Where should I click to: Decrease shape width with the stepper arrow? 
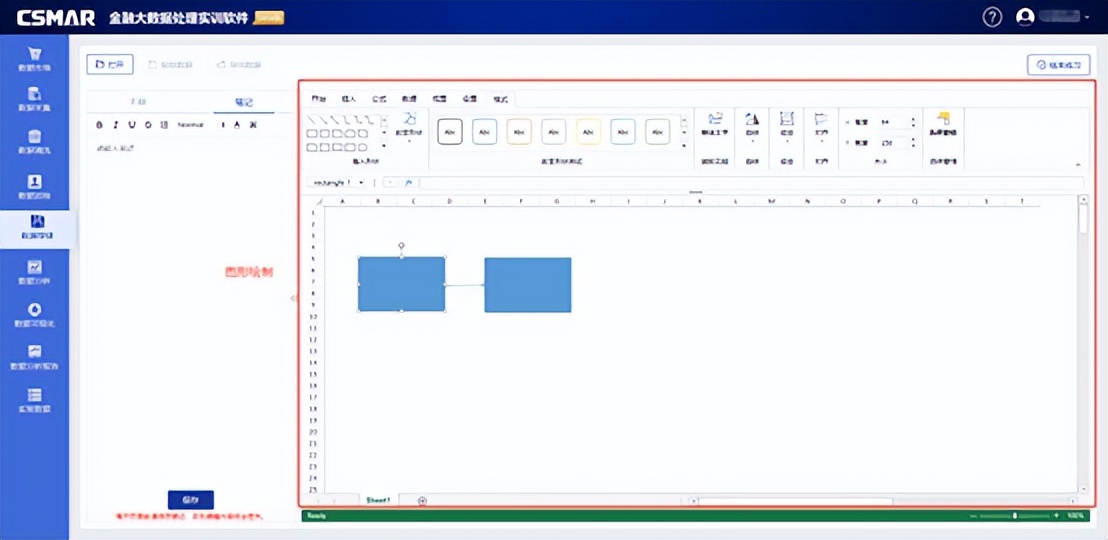click(914, 146)
